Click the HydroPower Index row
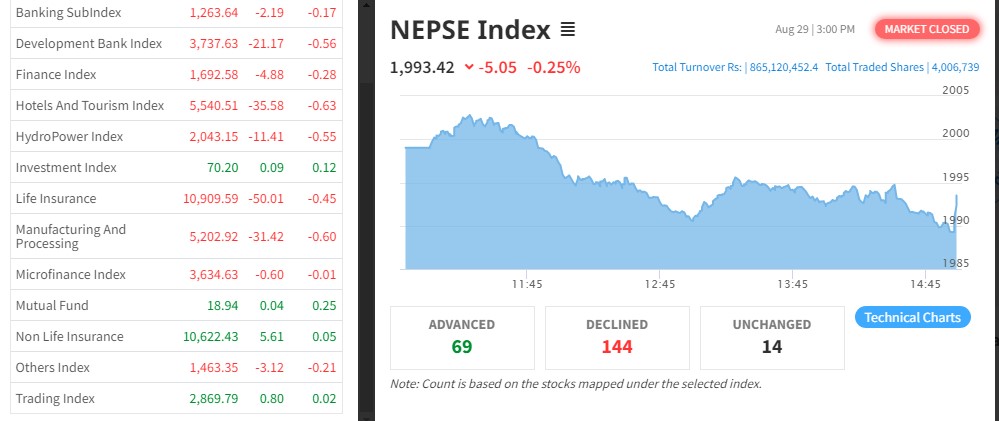Image resolution: width=999 pixels, height=421 pixels. pyautogui.click(x=69, y=136)
